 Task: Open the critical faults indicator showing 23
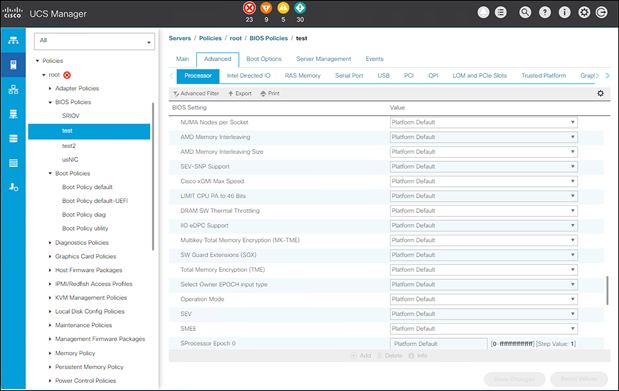[x=249, y=8]
